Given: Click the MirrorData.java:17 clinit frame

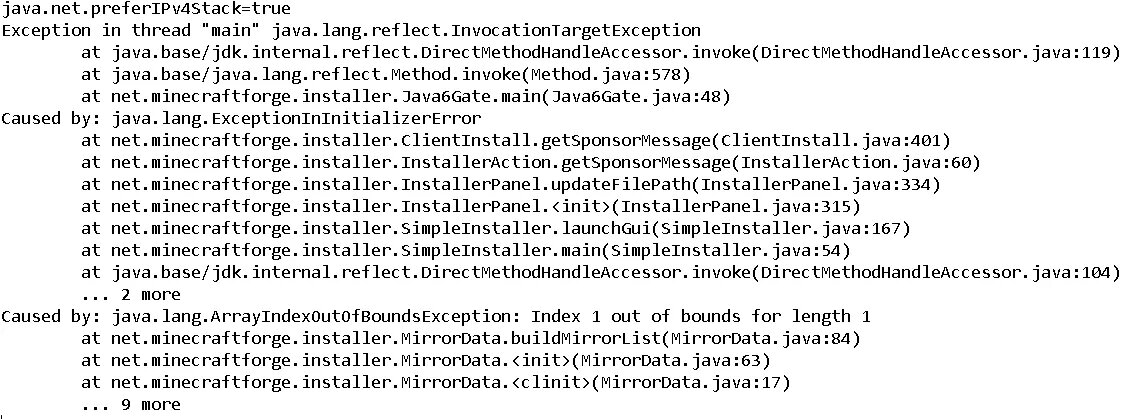Looking at the screenshot, I should coord(435,382).
